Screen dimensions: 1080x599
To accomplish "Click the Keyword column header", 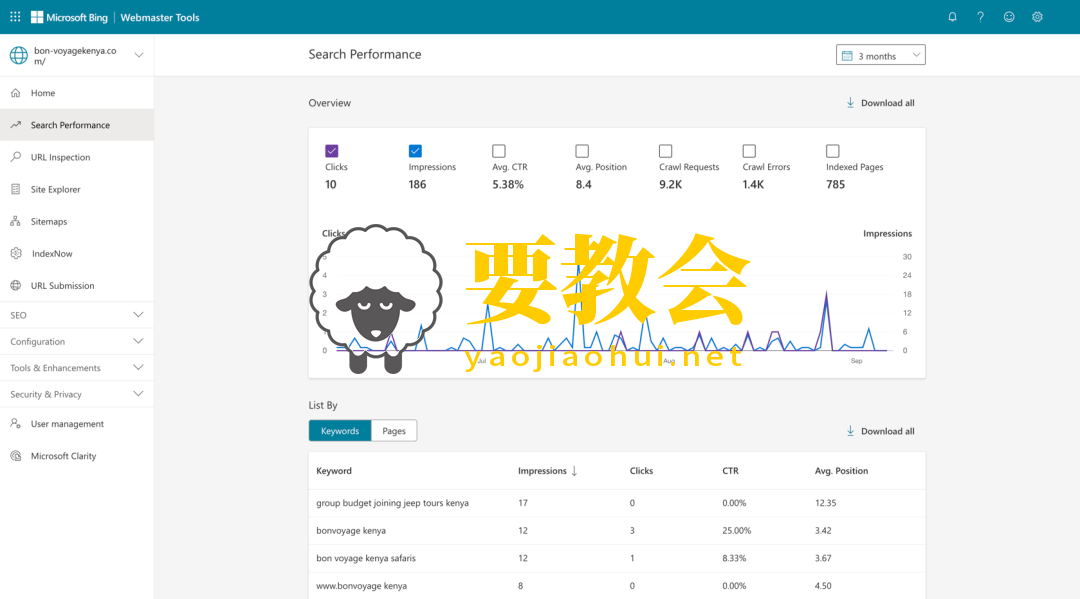I will (334, 471).
